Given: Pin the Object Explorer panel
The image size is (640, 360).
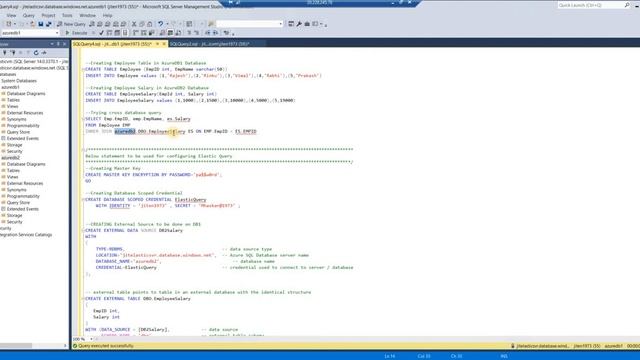Looking at the screenshot, I should [58, 44].
